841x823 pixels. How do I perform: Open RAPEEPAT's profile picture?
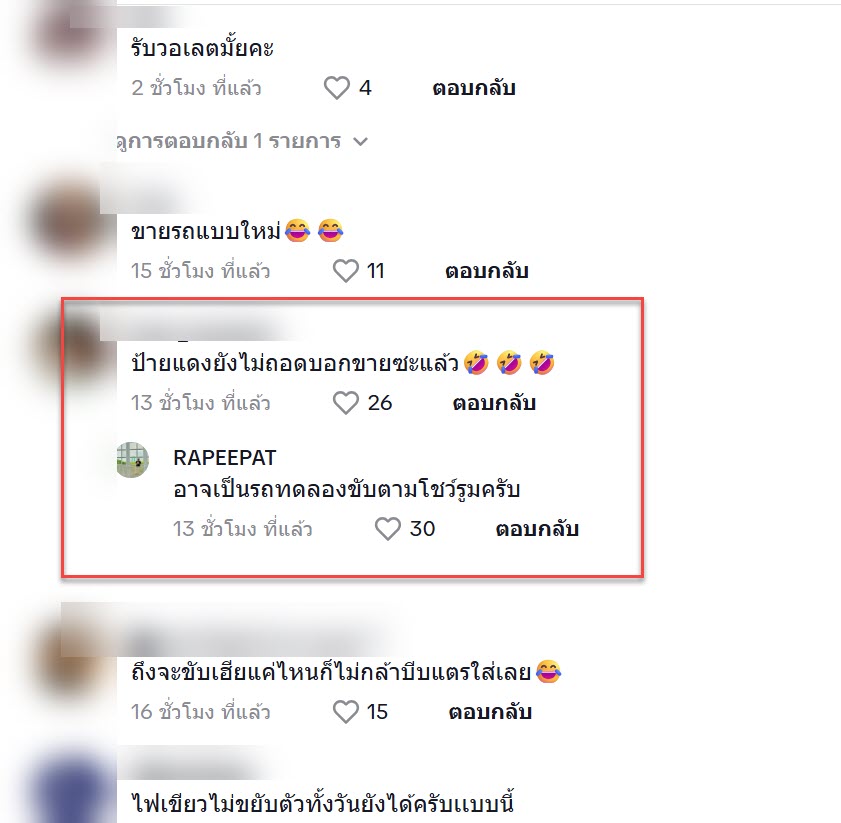pyautogui.click(x=132, y=460)
